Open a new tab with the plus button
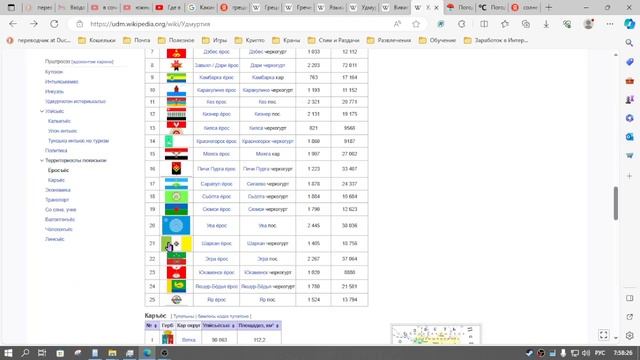Image resolution: width=640 pixels, height=360 pixels. [x=549, y=7]
